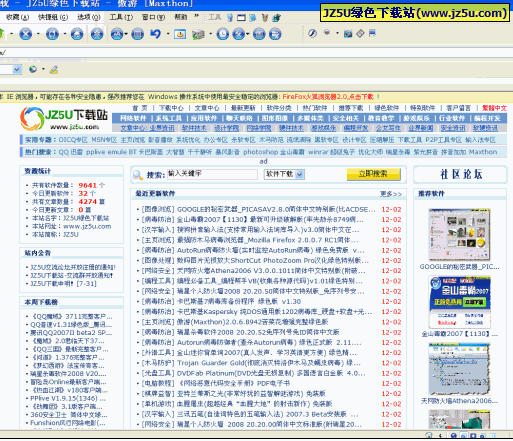Click the www.jz5u.com site URL text
The width and height of the screenshot is (513, 441).
[87, 226]
